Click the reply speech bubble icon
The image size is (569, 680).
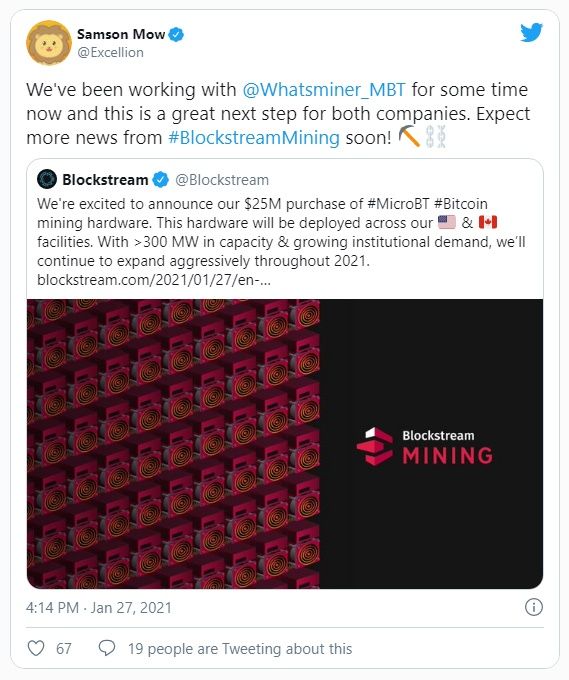pyautogui.click(x=107, y=648)
